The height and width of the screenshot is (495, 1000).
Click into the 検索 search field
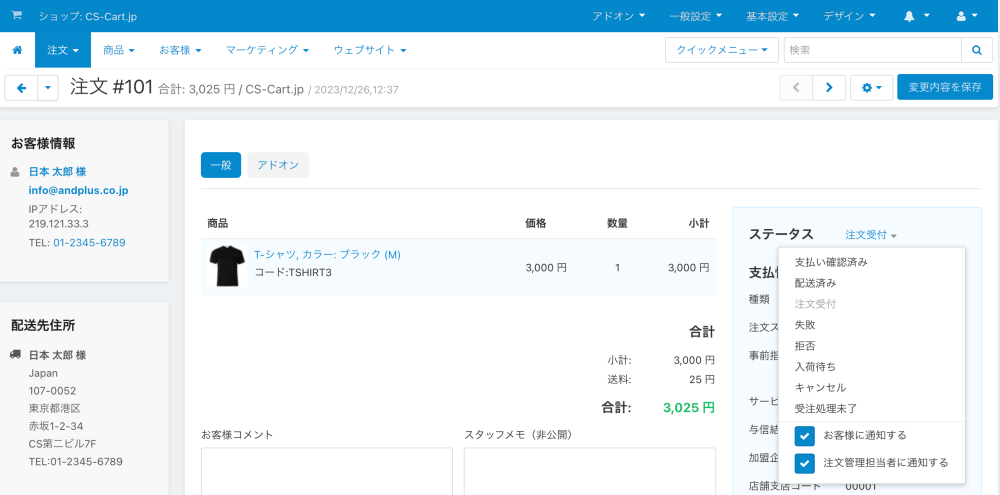(871, 49)
